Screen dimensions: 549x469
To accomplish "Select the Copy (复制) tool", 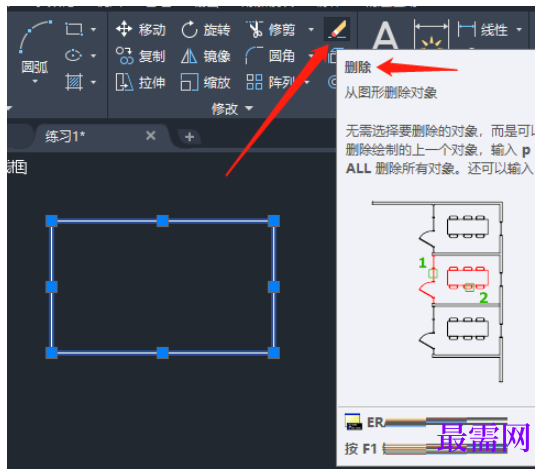I will [141, 56].
